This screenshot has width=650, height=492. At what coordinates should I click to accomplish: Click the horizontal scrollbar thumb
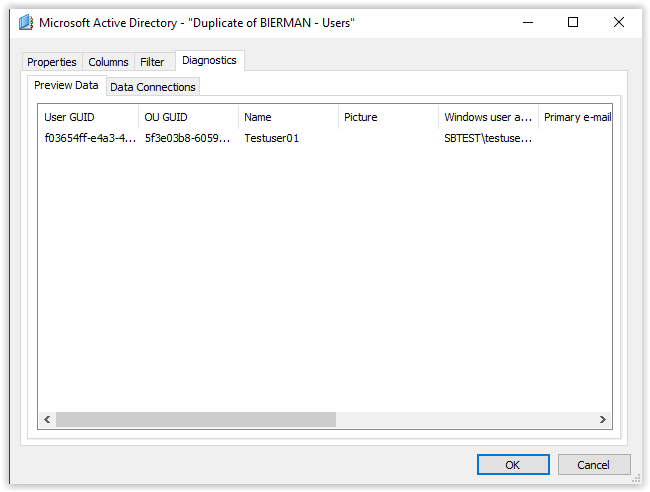196,419
